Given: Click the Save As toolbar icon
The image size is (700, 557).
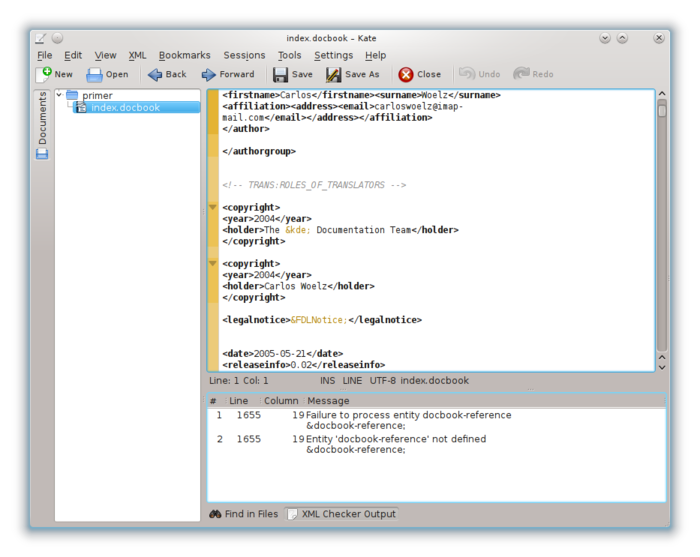Looking at the screenshot, I should 333,74.
